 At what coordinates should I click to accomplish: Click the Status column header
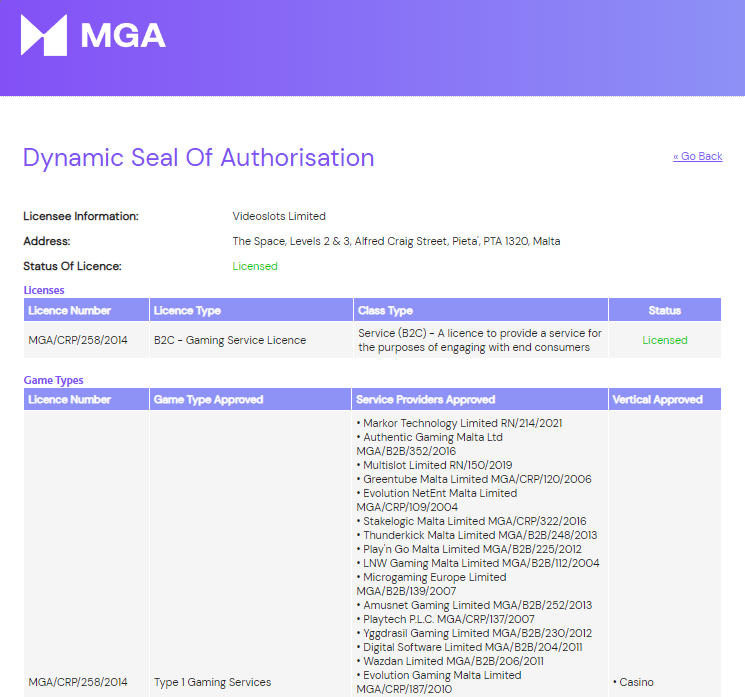click(665, 310)
